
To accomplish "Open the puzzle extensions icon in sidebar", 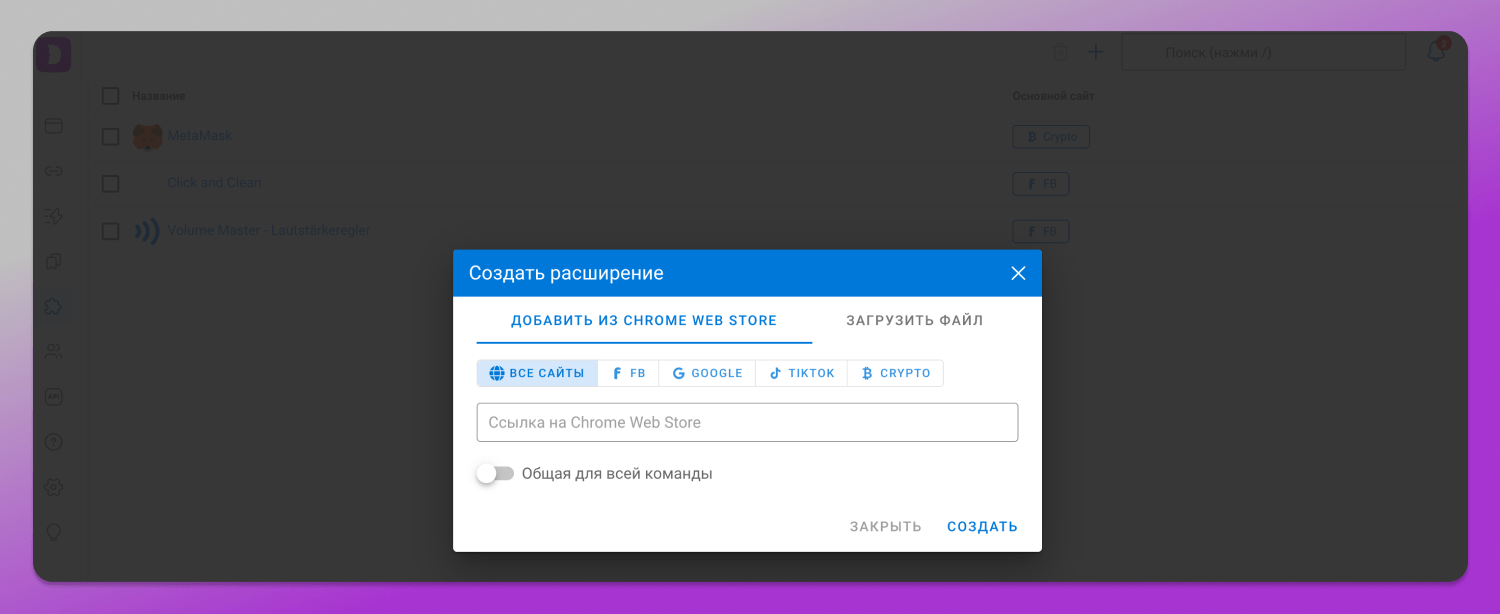I will point(54,306).
